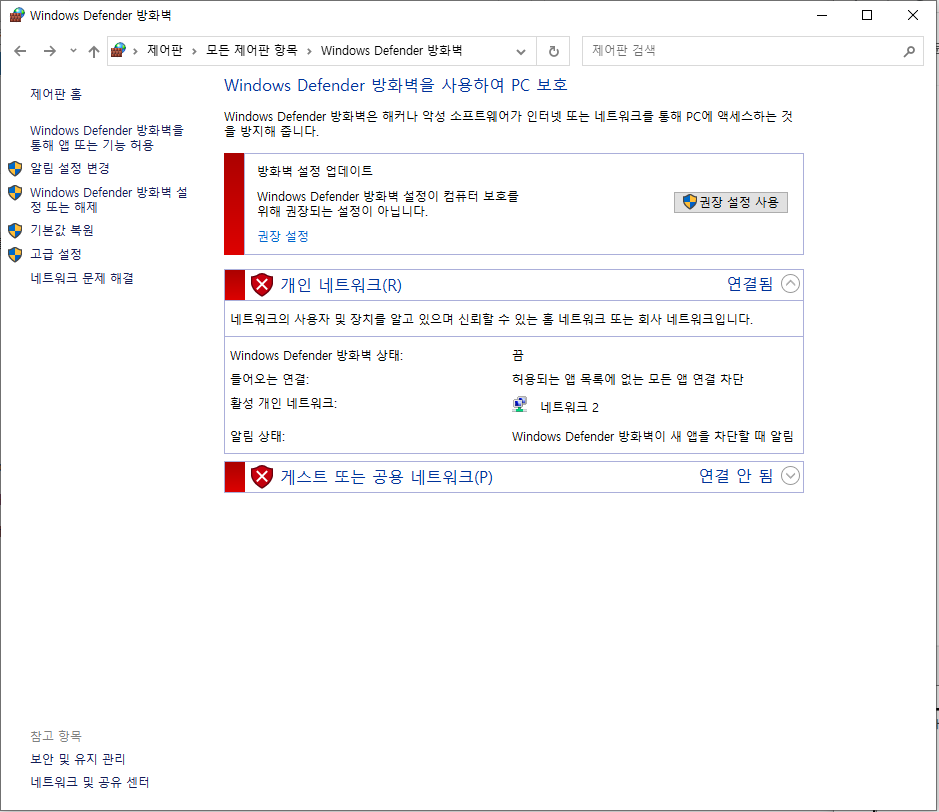Open 기본값 복원 link
Screen dimensions: 939x812
click(x=62, y=230)
